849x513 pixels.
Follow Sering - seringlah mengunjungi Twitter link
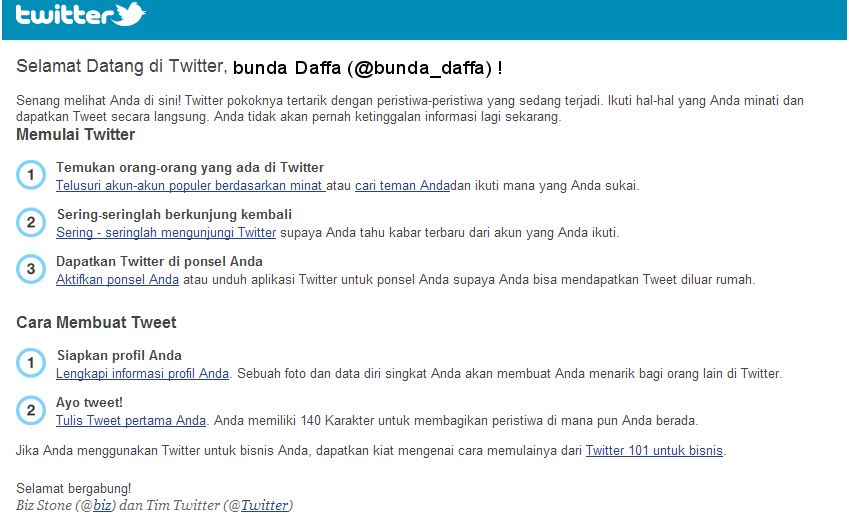pos(166,233)
